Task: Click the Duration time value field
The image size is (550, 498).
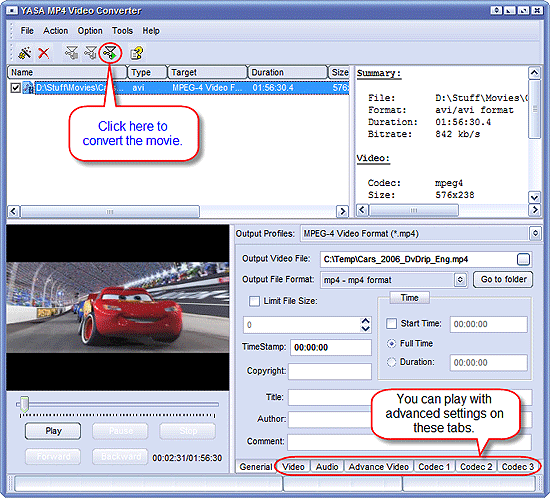Action: point(489,362)
